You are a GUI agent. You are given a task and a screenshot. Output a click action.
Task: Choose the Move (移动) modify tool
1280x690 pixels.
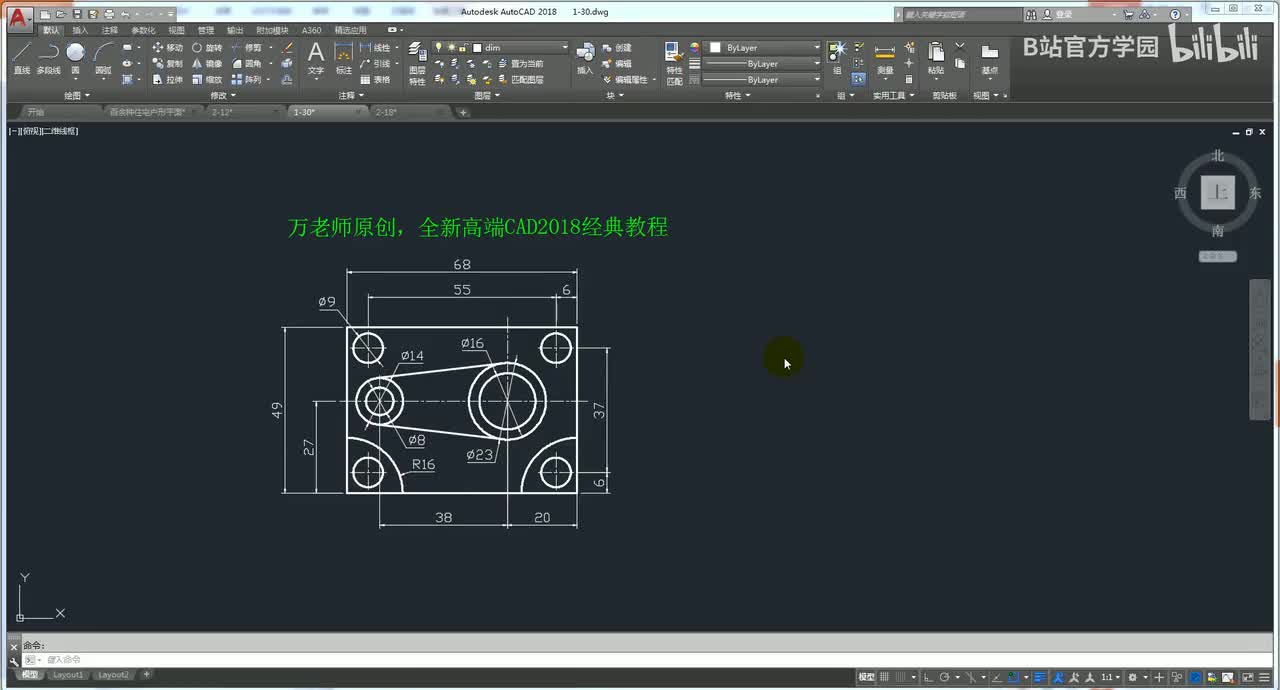(167, 47)
